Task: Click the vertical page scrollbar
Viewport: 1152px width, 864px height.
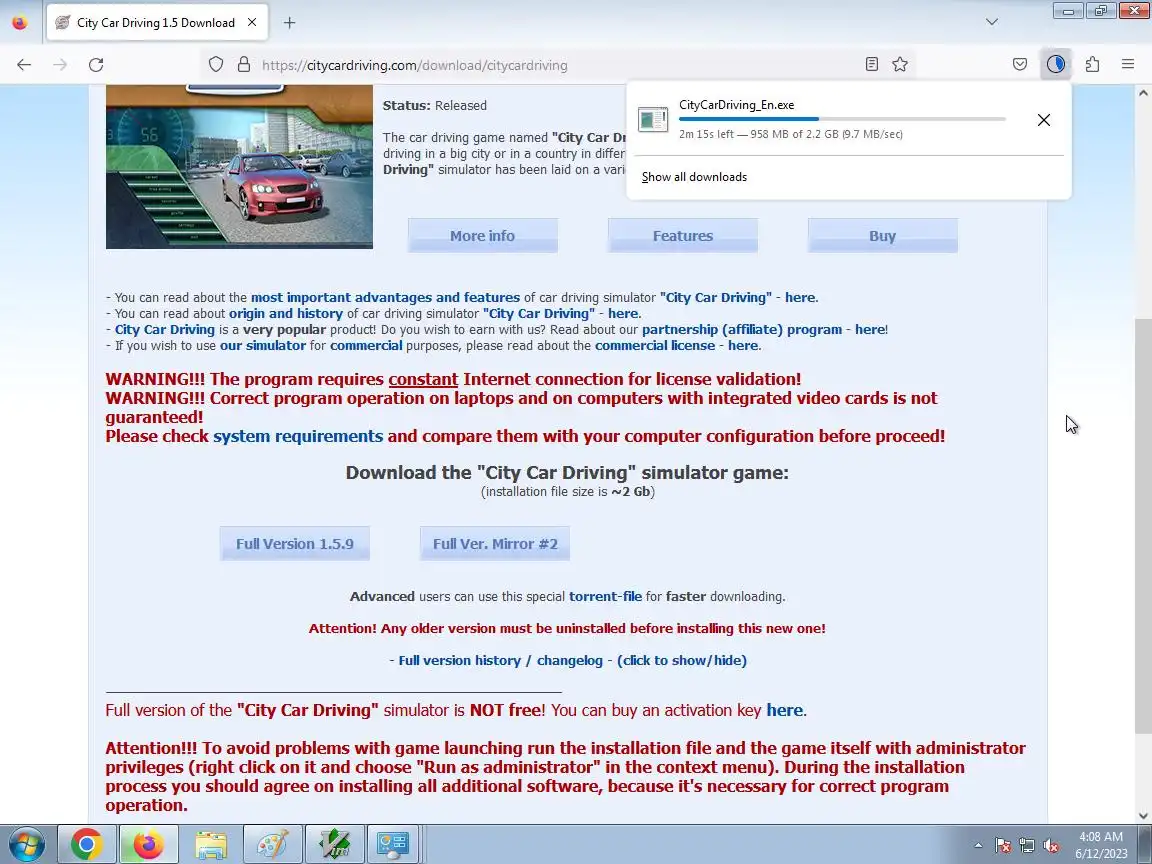Action: coord(1142,525)
